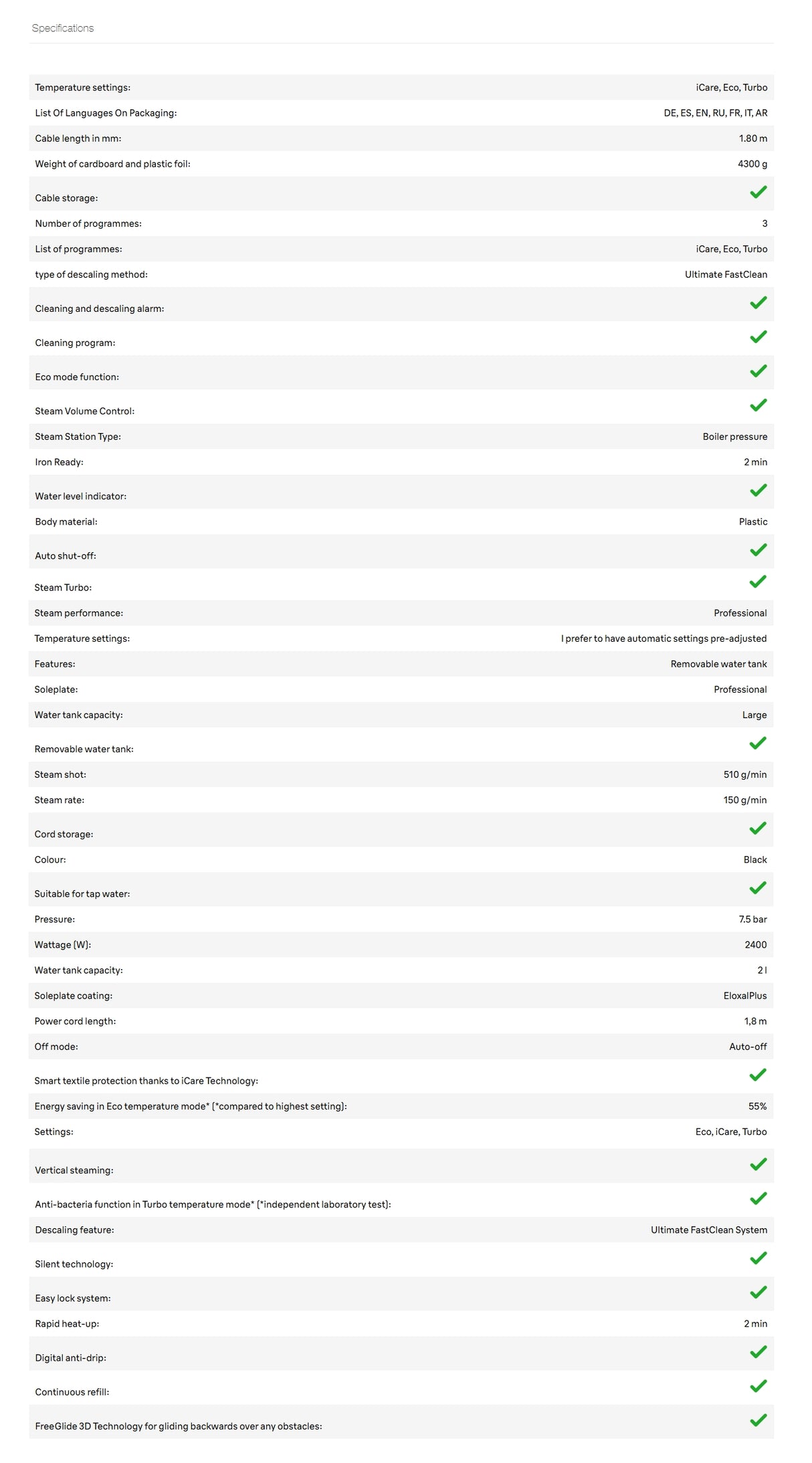Click the Water level indicator checkmark
This screenshot has width=812, height=1463.
[758, 490]
